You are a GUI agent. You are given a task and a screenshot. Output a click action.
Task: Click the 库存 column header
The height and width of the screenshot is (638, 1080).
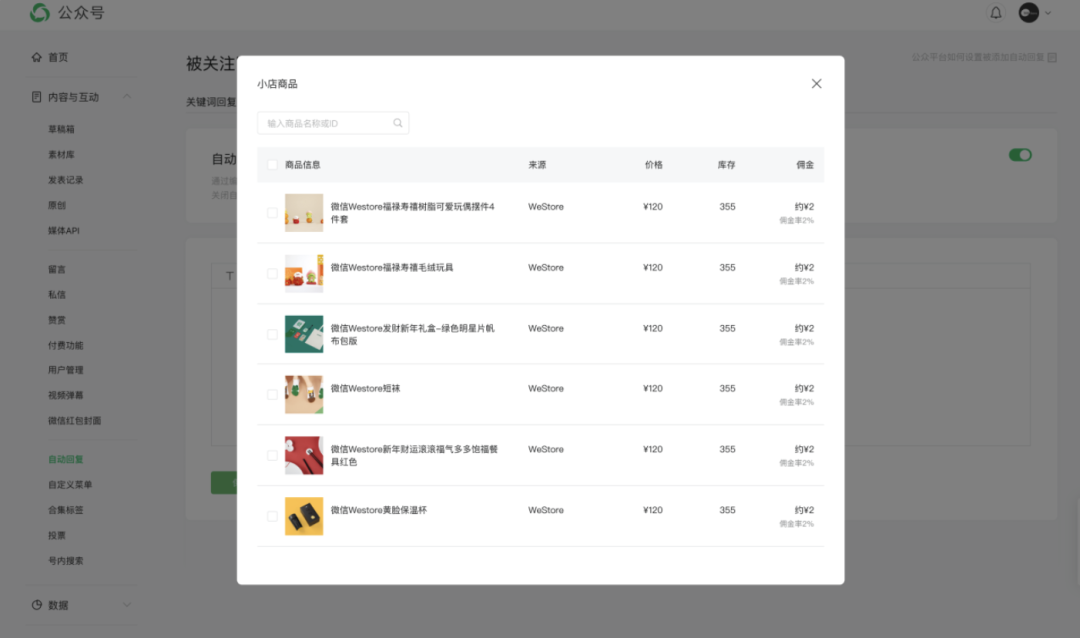727,165
